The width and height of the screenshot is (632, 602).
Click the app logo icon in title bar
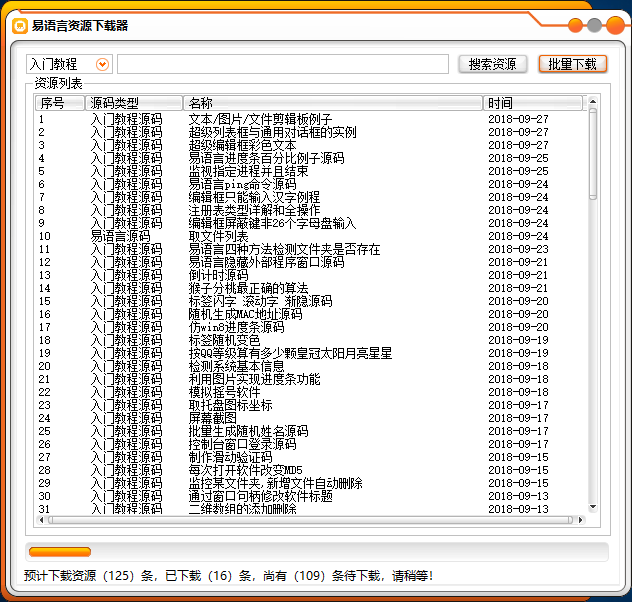click(19, 26)
